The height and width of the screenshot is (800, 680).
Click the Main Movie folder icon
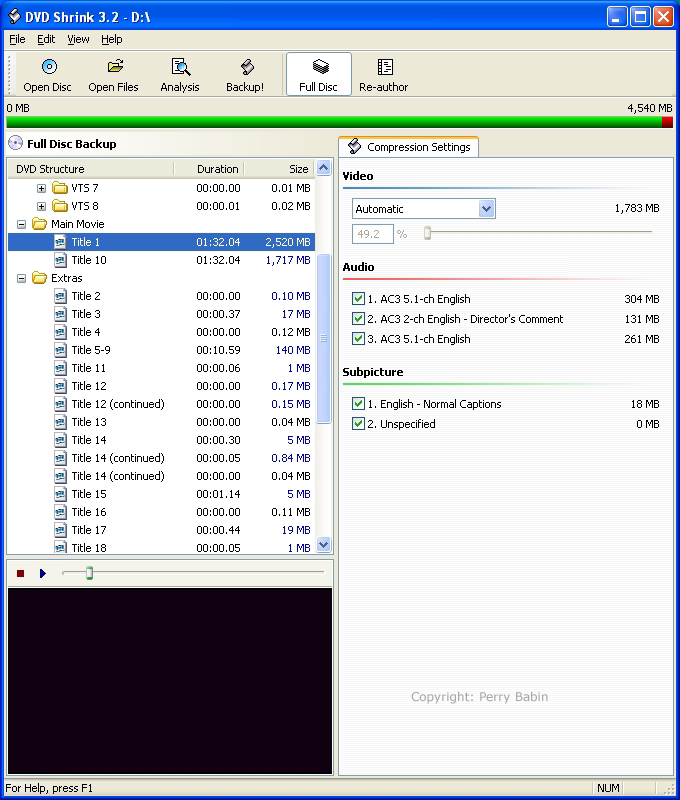point(40,224)
